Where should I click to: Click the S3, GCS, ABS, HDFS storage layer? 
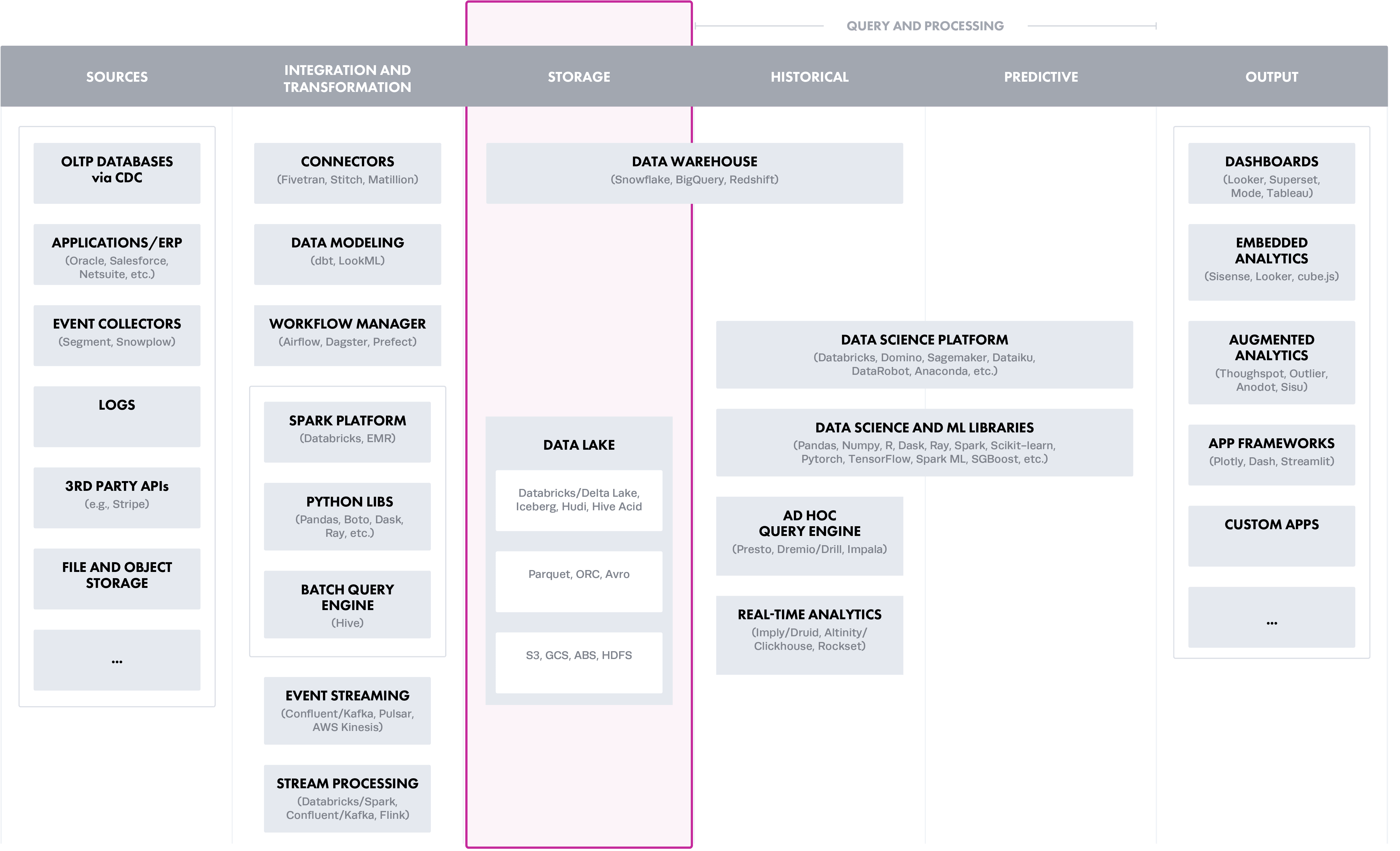tap(580, 655)
